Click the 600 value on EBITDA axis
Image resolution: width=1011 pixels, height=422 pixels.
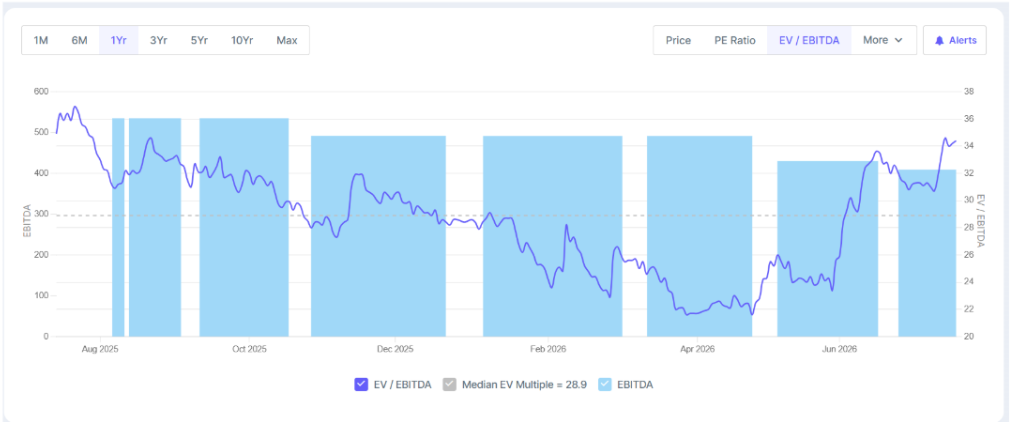pyautogui.click(x=41, y=92)
